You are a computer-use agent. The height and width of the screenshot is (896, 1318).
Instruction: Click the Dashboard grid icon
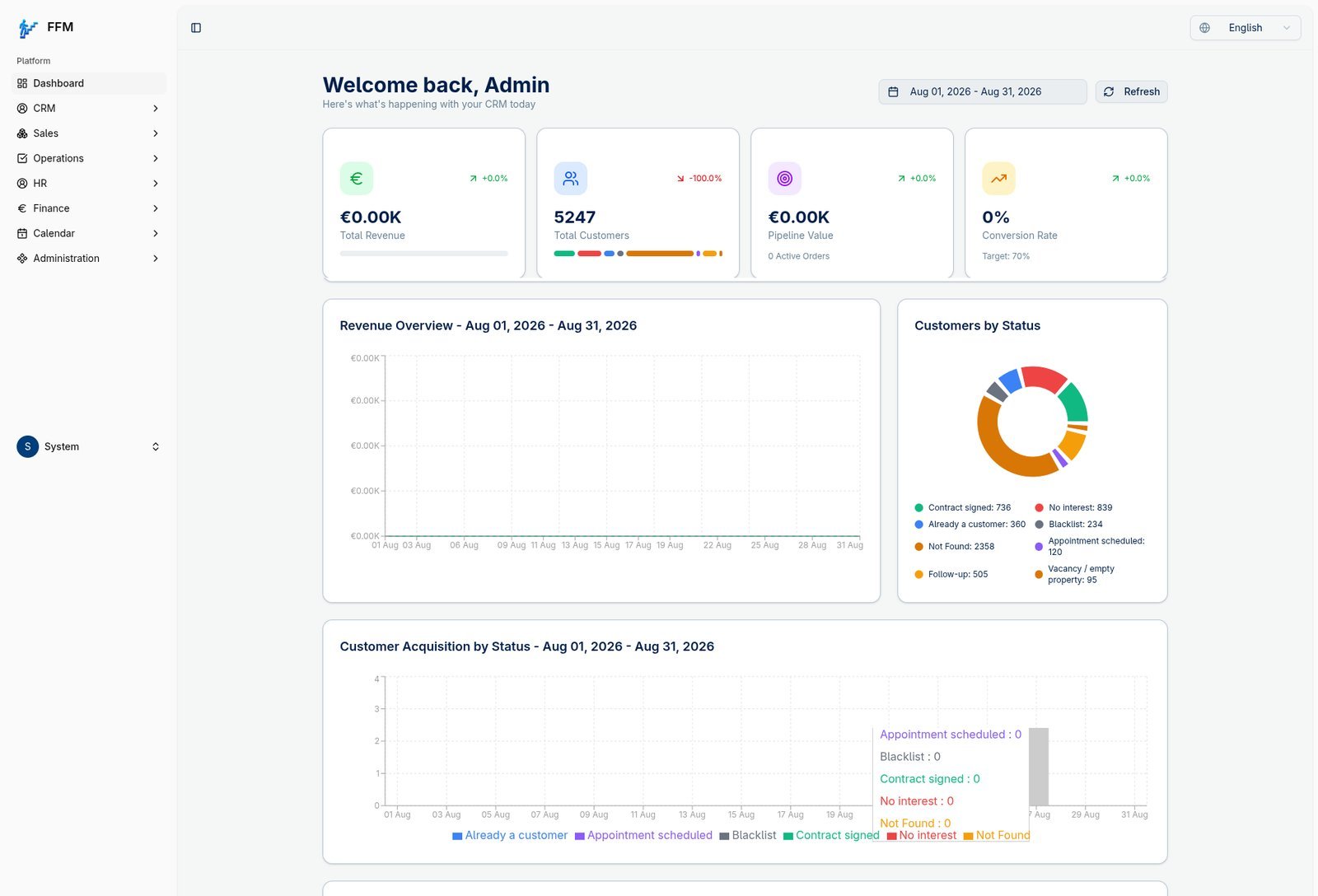(x=22, y=83)
